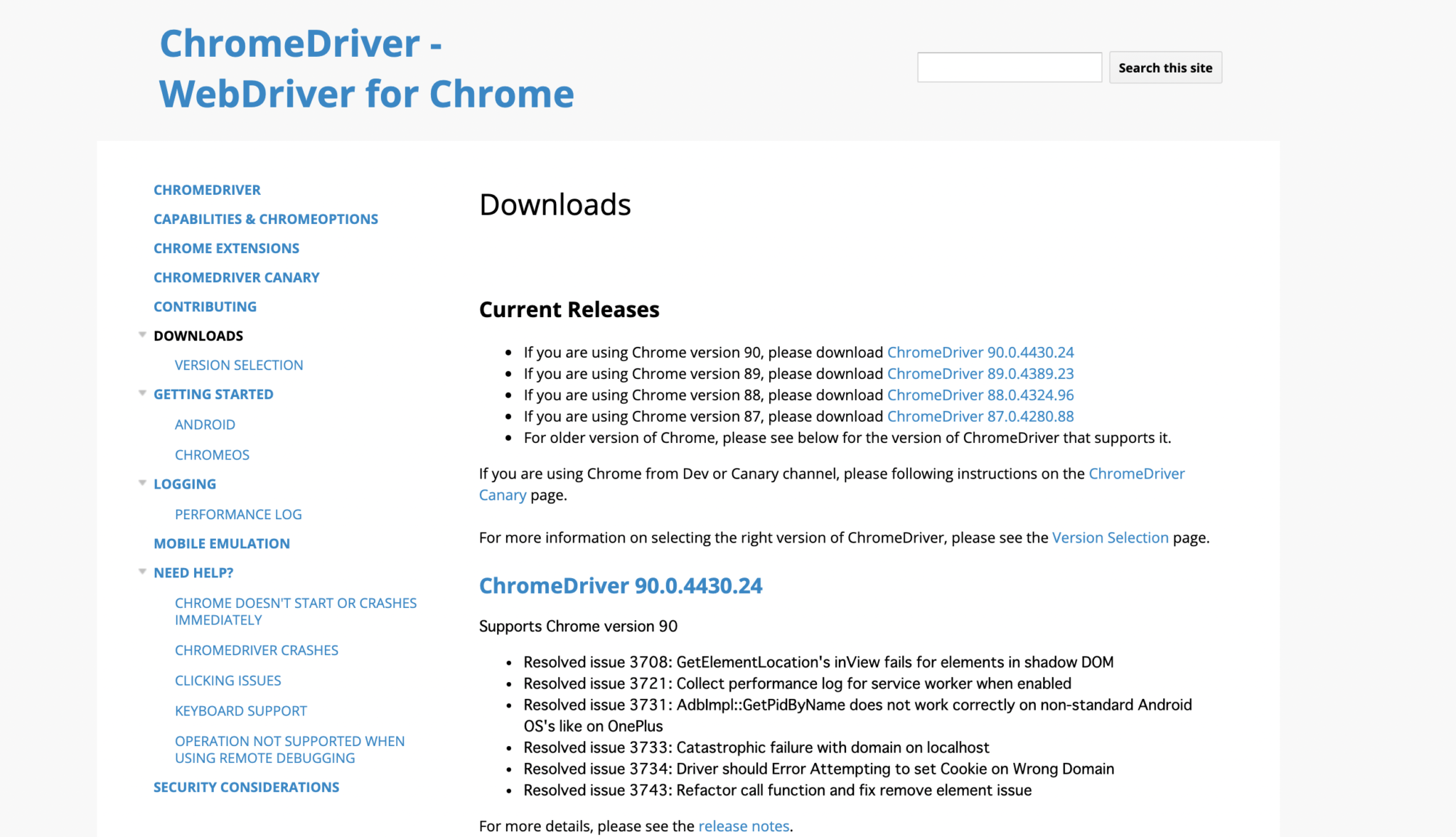1456x837 pixels.
Task: Open the CHROMEDRIVER page
Action: pos(207,189)
